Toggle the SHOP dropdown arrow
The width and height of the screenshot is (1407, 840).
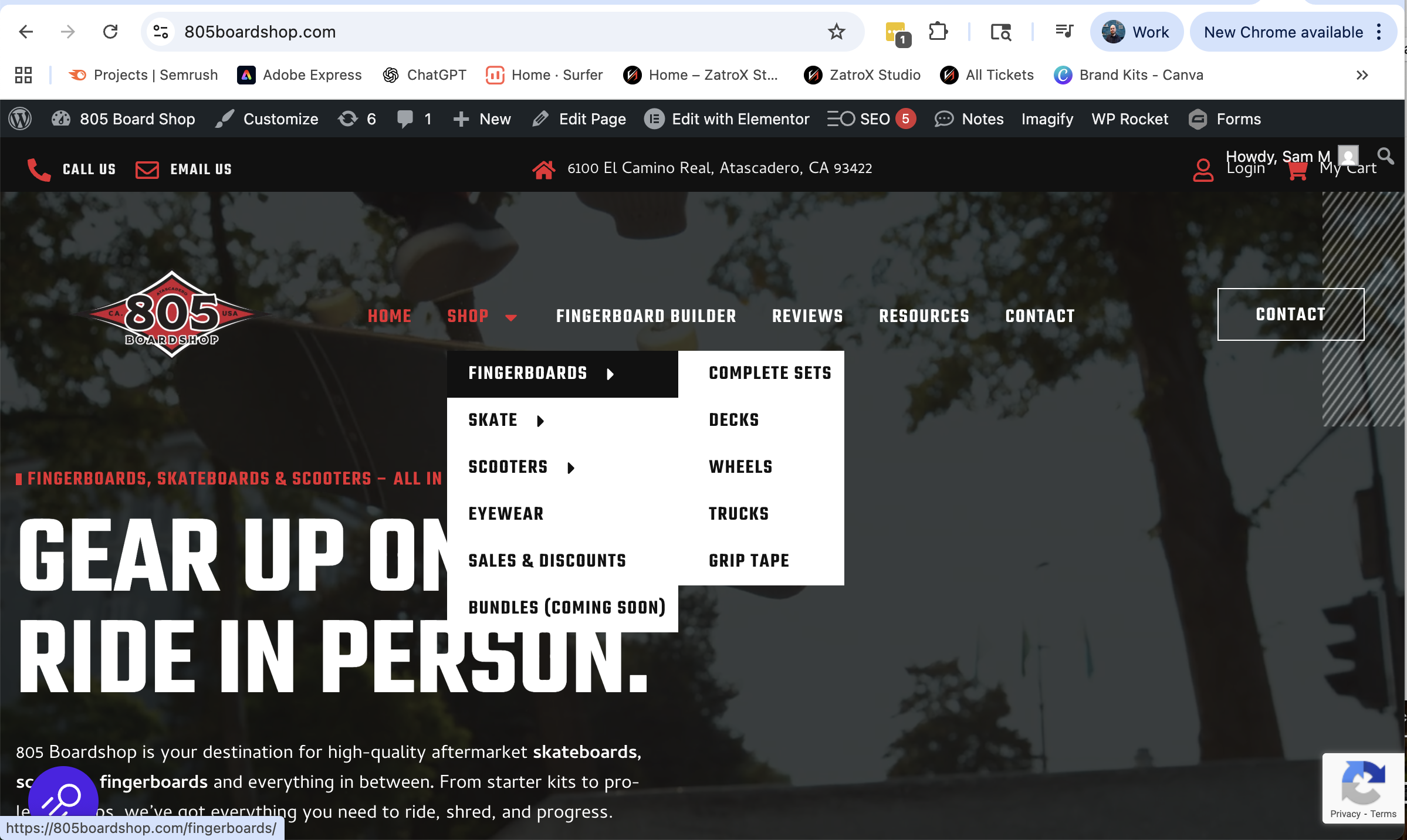(511, 317)
